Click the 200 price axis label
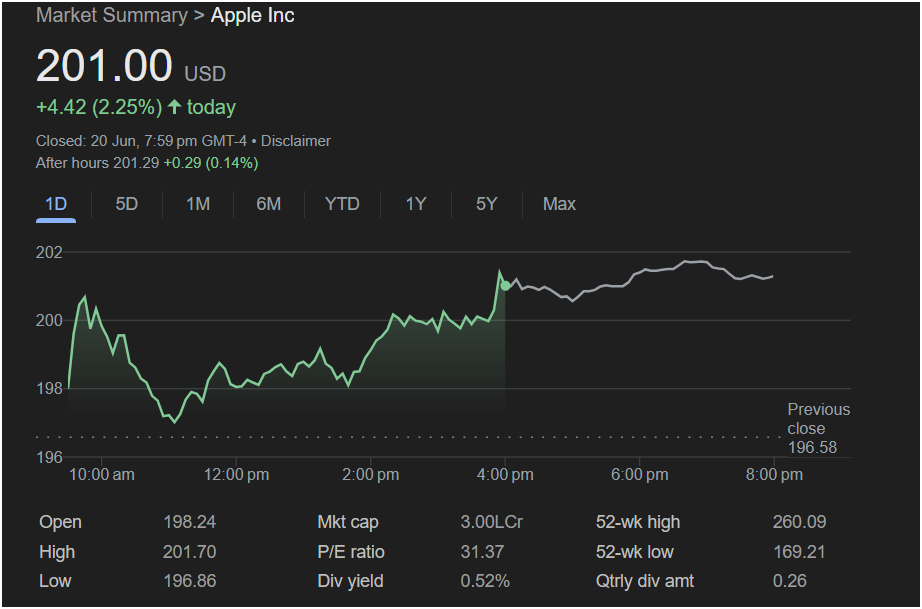Image resolution: width=922 pixels, height=609 pixels. pos(49,320)
